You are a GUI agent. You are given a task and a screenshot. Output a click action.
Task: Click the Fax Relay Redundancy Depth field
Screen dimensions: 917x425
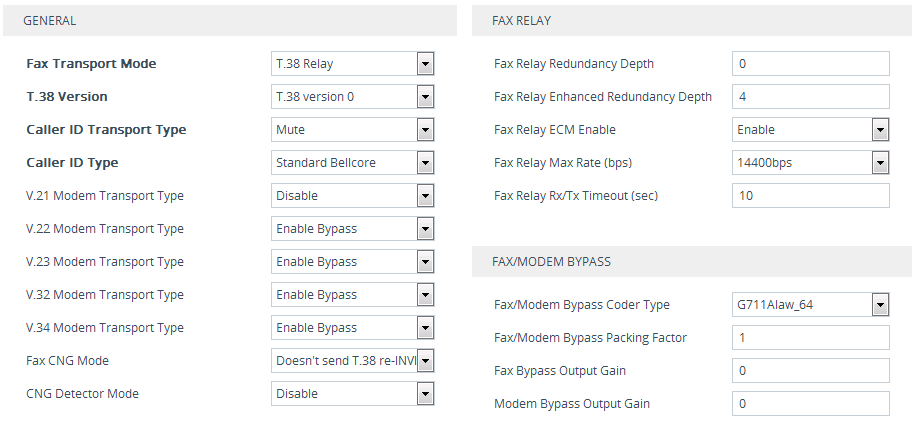click(810, 64)
